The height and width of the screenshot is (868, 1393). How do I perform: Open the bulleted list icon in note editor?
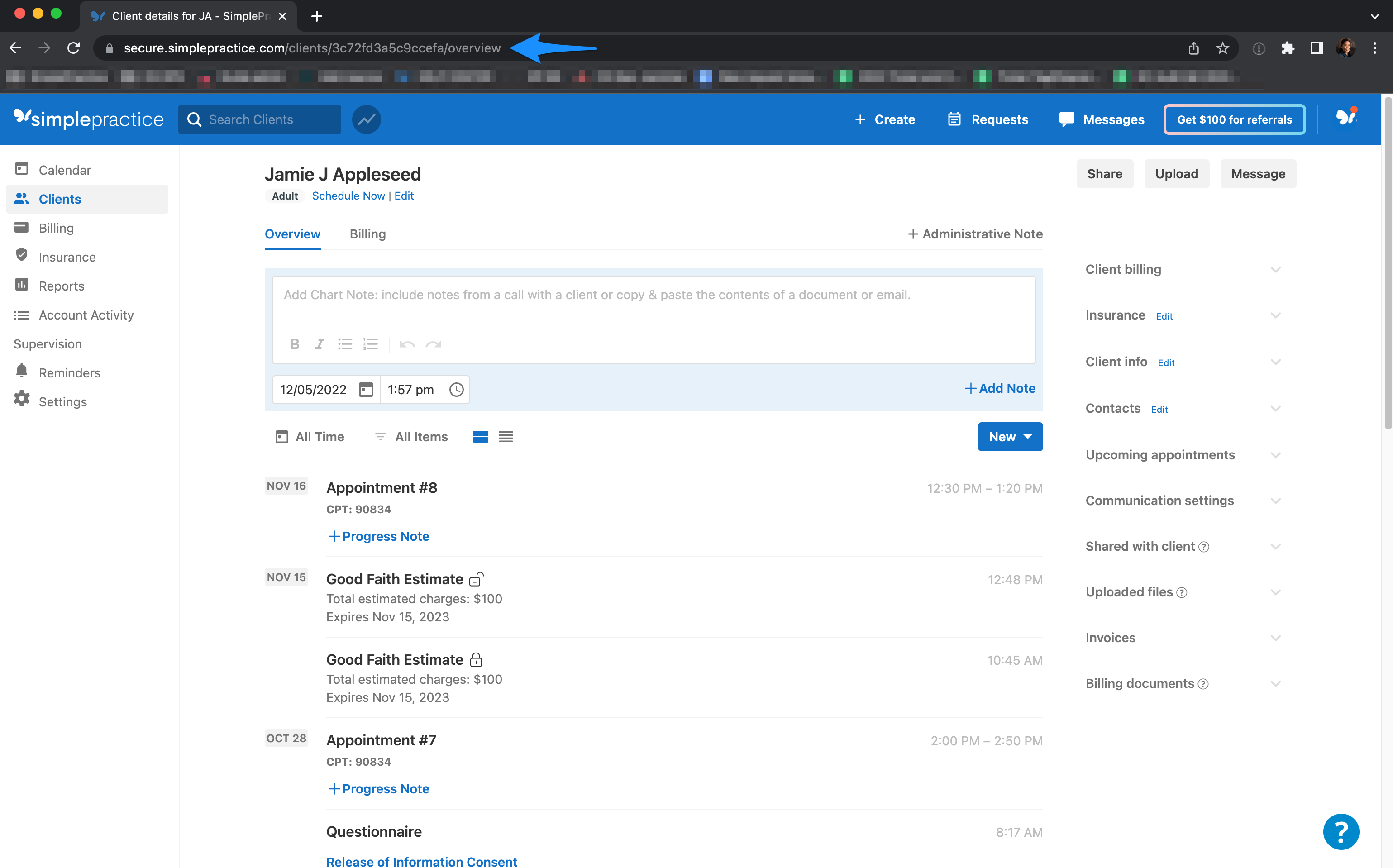pos(345,344)
